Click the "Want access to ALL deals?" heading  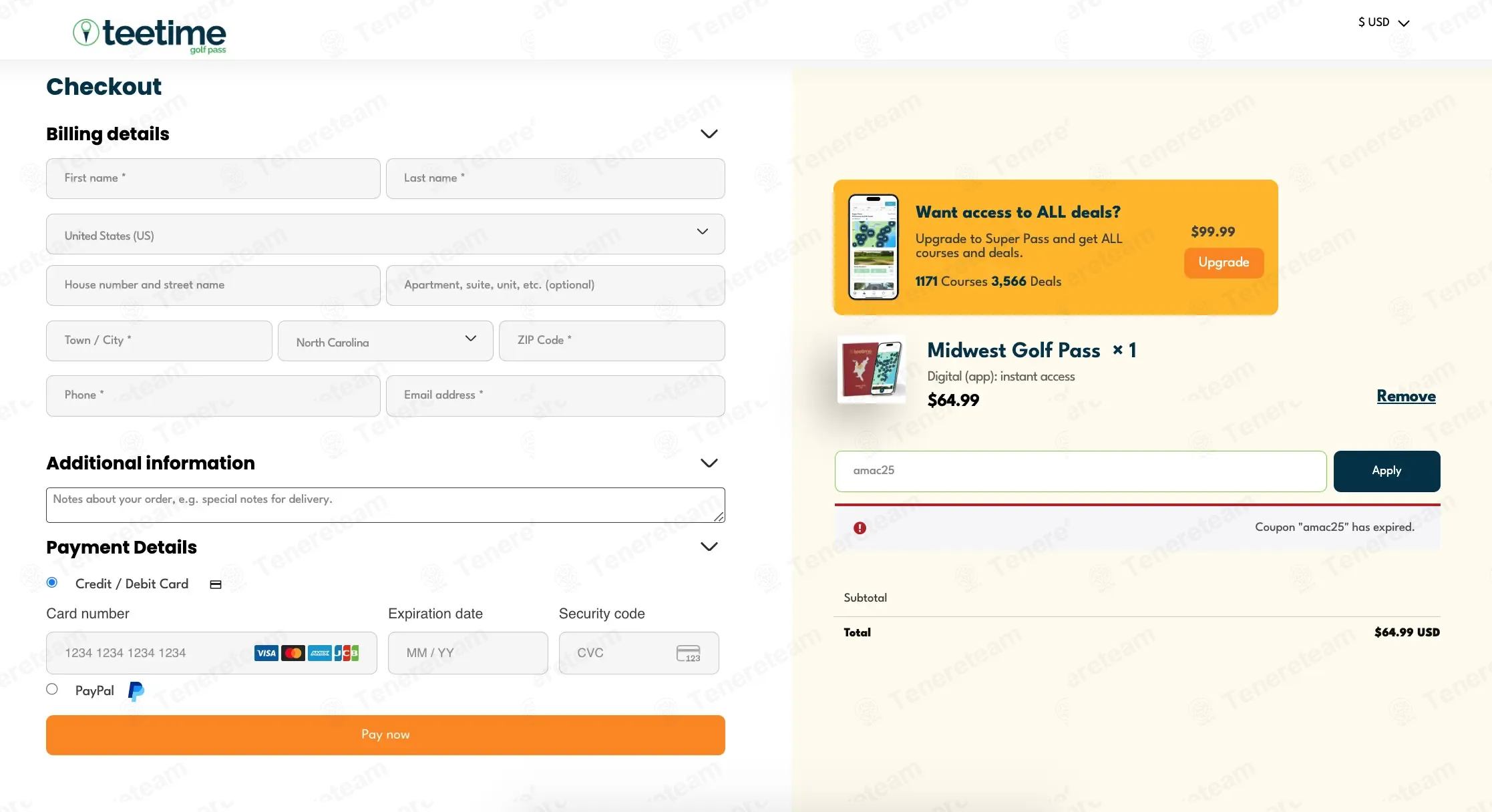pyautogui.click(x=1018, y=212)
